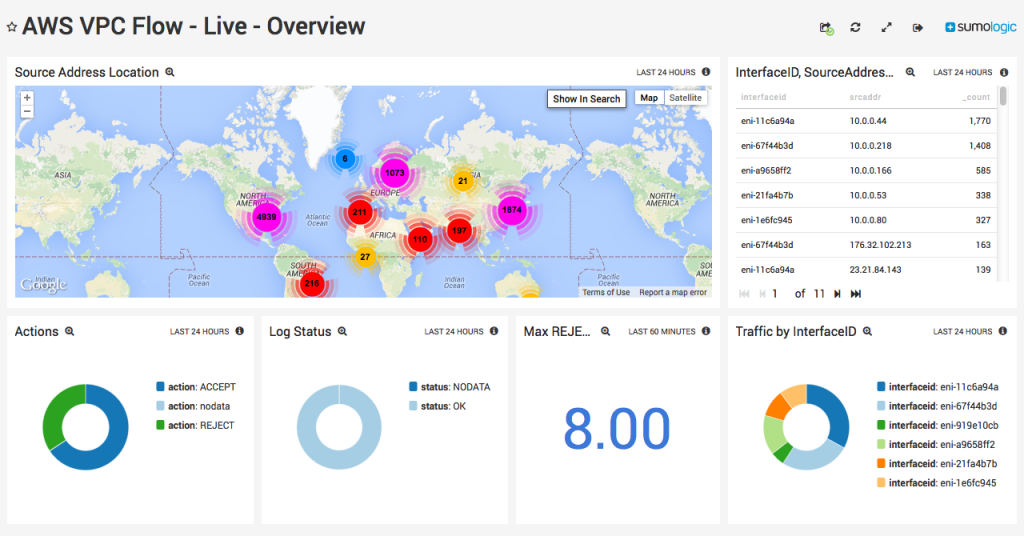This screenshot has height=536, width=1024.
Task: Show info for InterfaceID SourceAddress panel
Action: click(1004, 72)
